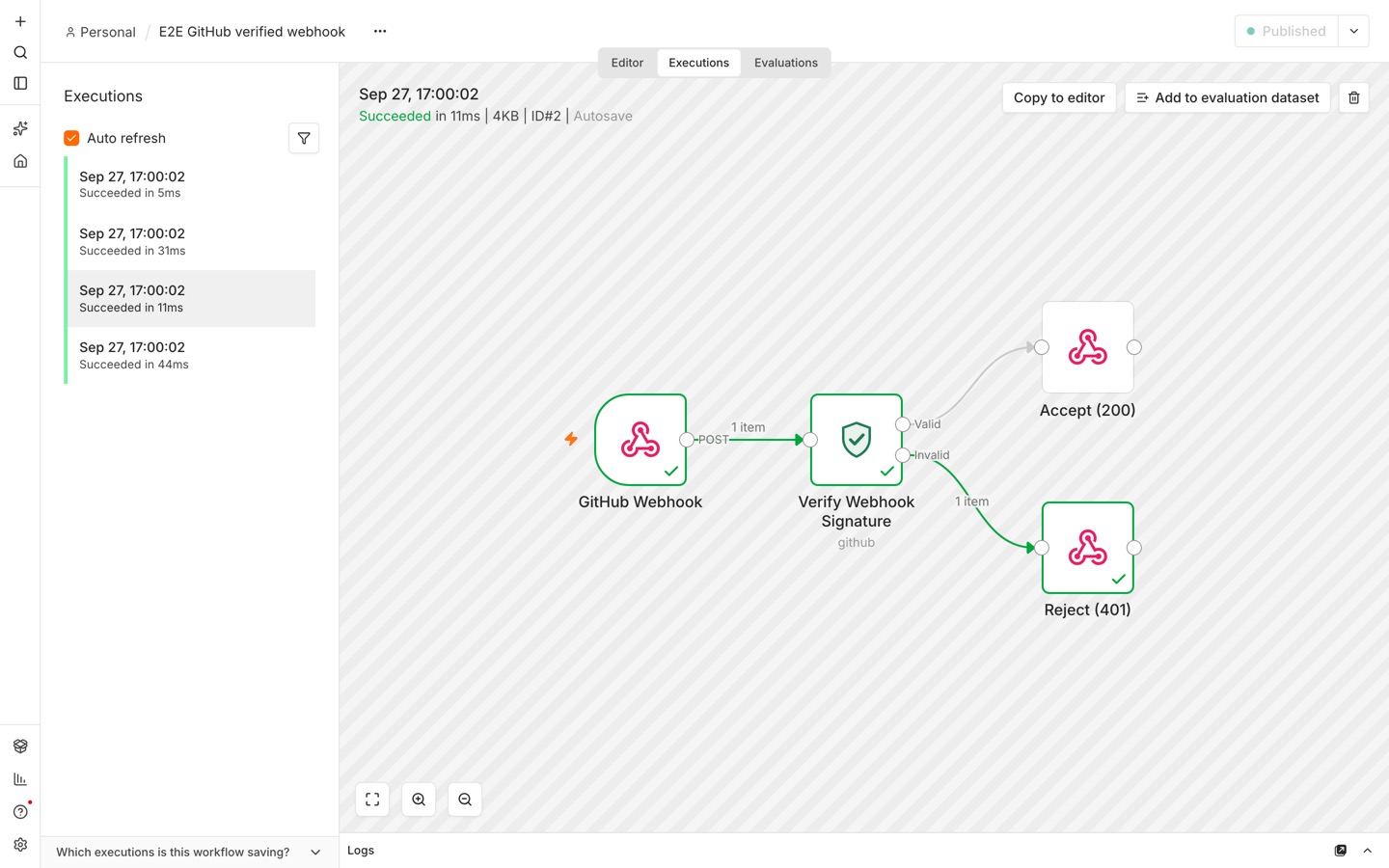This screenshot has height=868, width=1389.
Task: Select the Accept (200) node
Action: 1088,347
